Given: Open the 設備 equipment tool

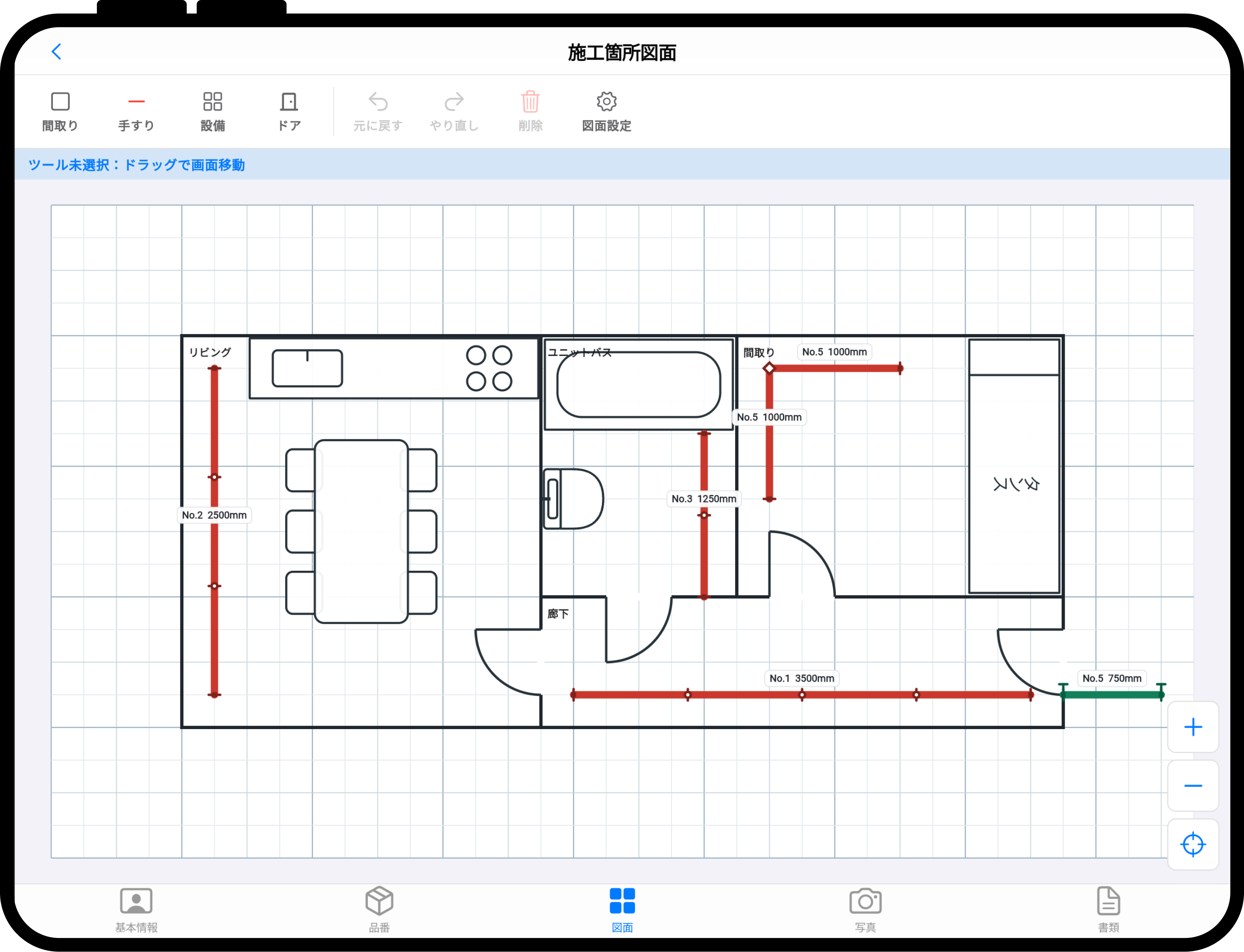Looking at the screenshot, I should [213, 112].
